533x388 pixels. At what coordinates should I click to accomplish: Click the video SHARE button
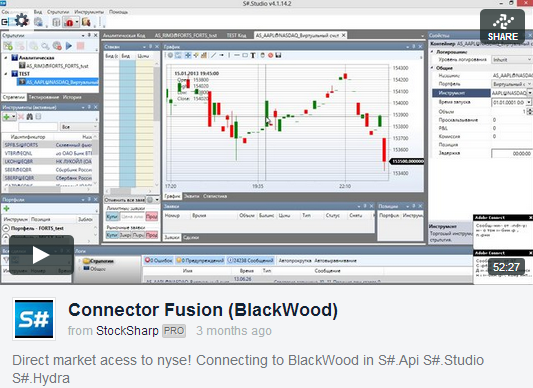[x=502, y=27]
